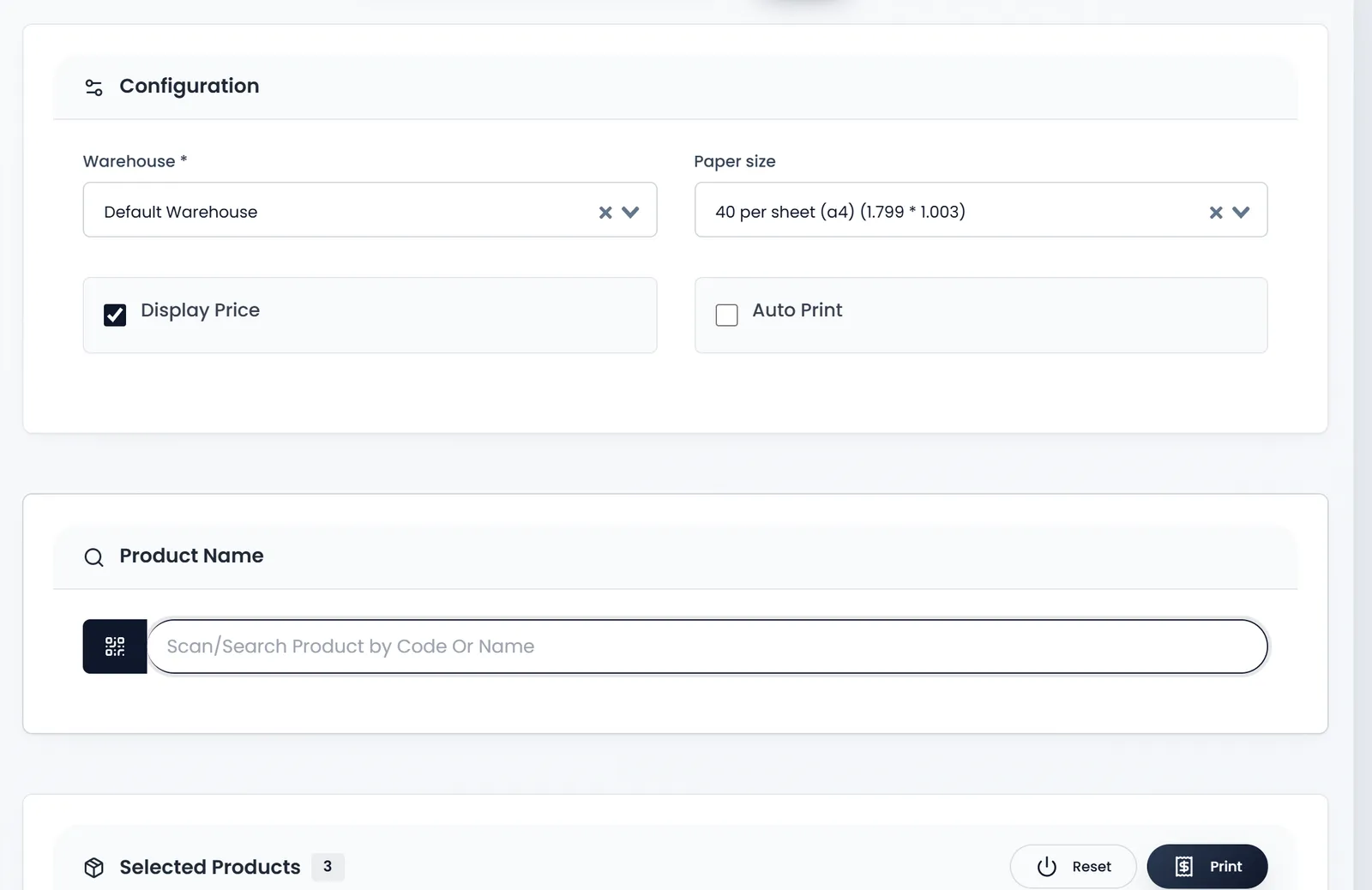The width and height of the screenshot is (1372, 890).
Task: Open the 40 per sheet (a4) combo box
Action: [x=981, y=210]
